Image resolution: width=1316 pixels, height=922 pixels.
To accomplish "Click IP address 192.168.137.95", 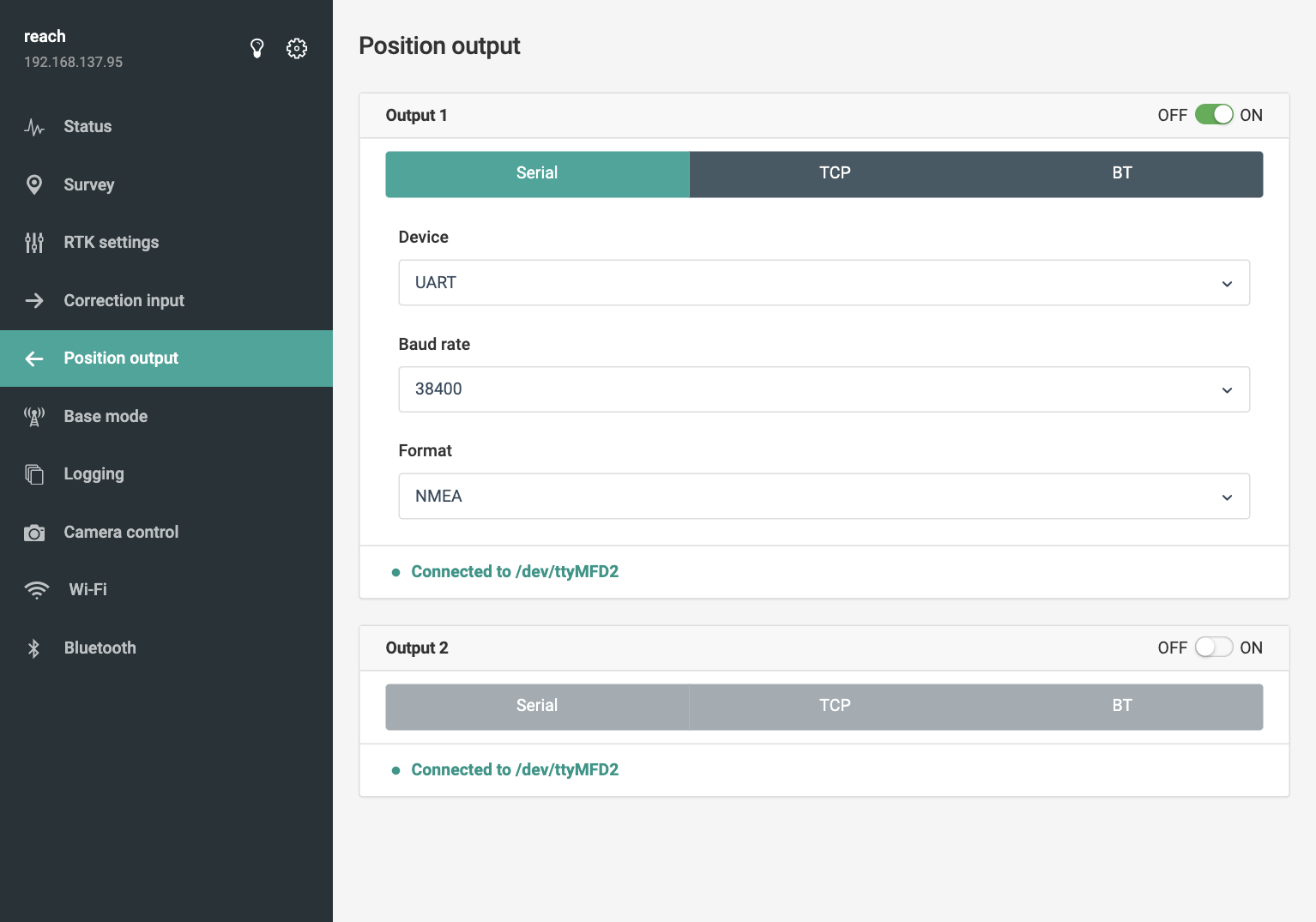I will pos(73,62).
